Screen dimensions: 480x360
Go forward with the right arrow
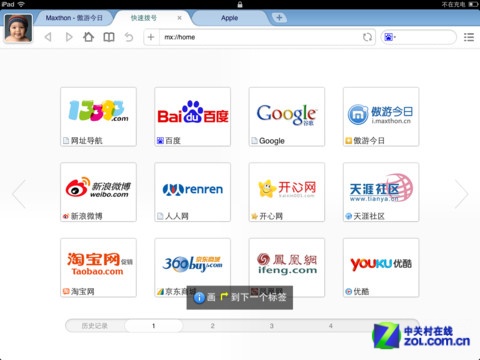[69, 37]
